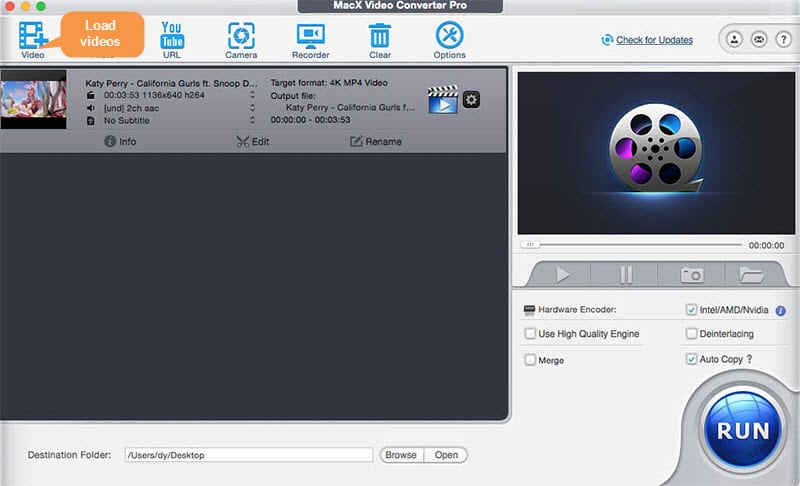Image resolution: width=800 pixels, height=486 pixels.
Task: Open the gear settings for the video
Action: click(471, 99)
